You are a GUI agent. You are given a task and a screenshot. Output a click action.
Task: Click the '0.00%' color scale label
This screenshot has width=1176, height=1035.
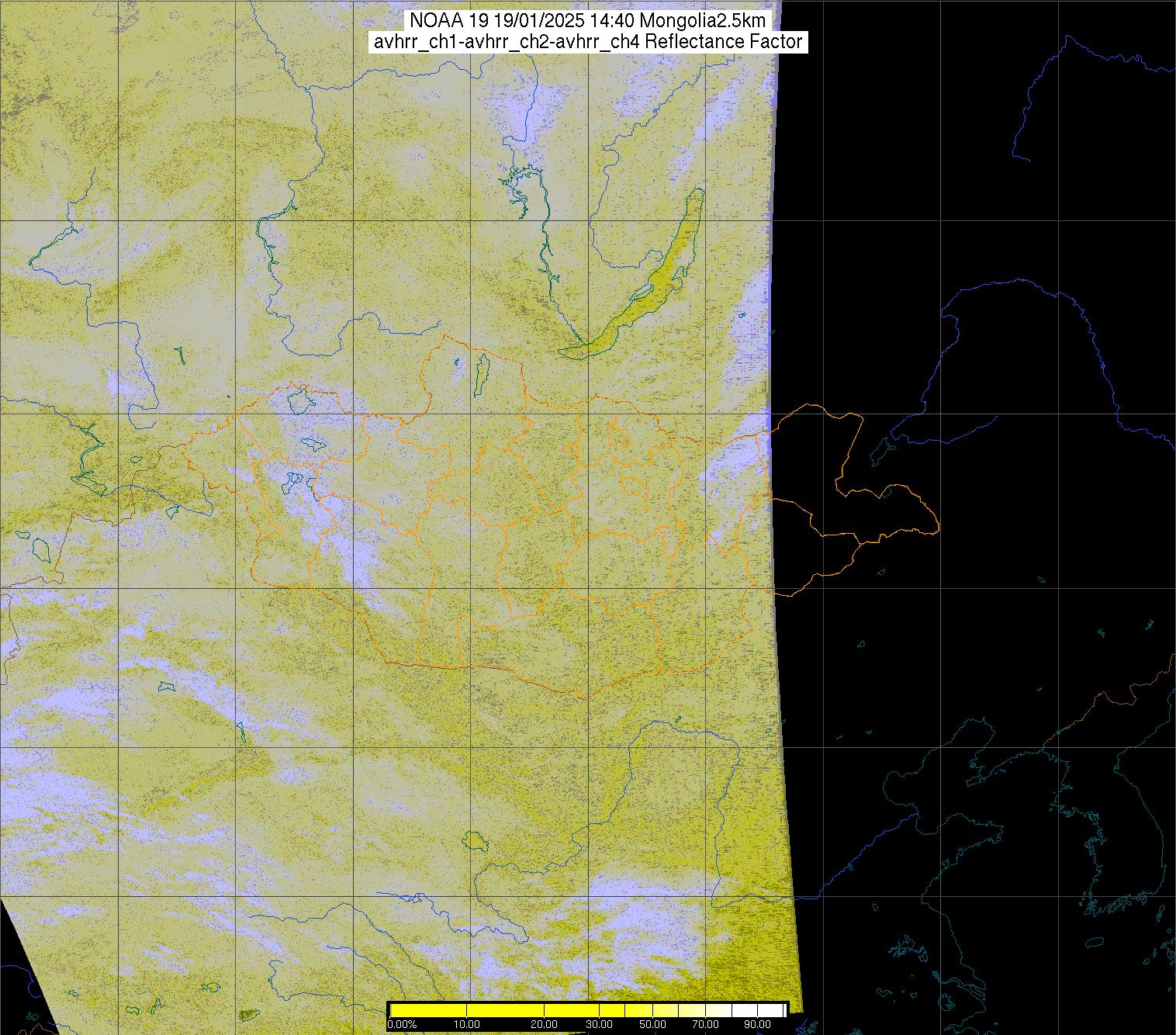click(402, 1024)
